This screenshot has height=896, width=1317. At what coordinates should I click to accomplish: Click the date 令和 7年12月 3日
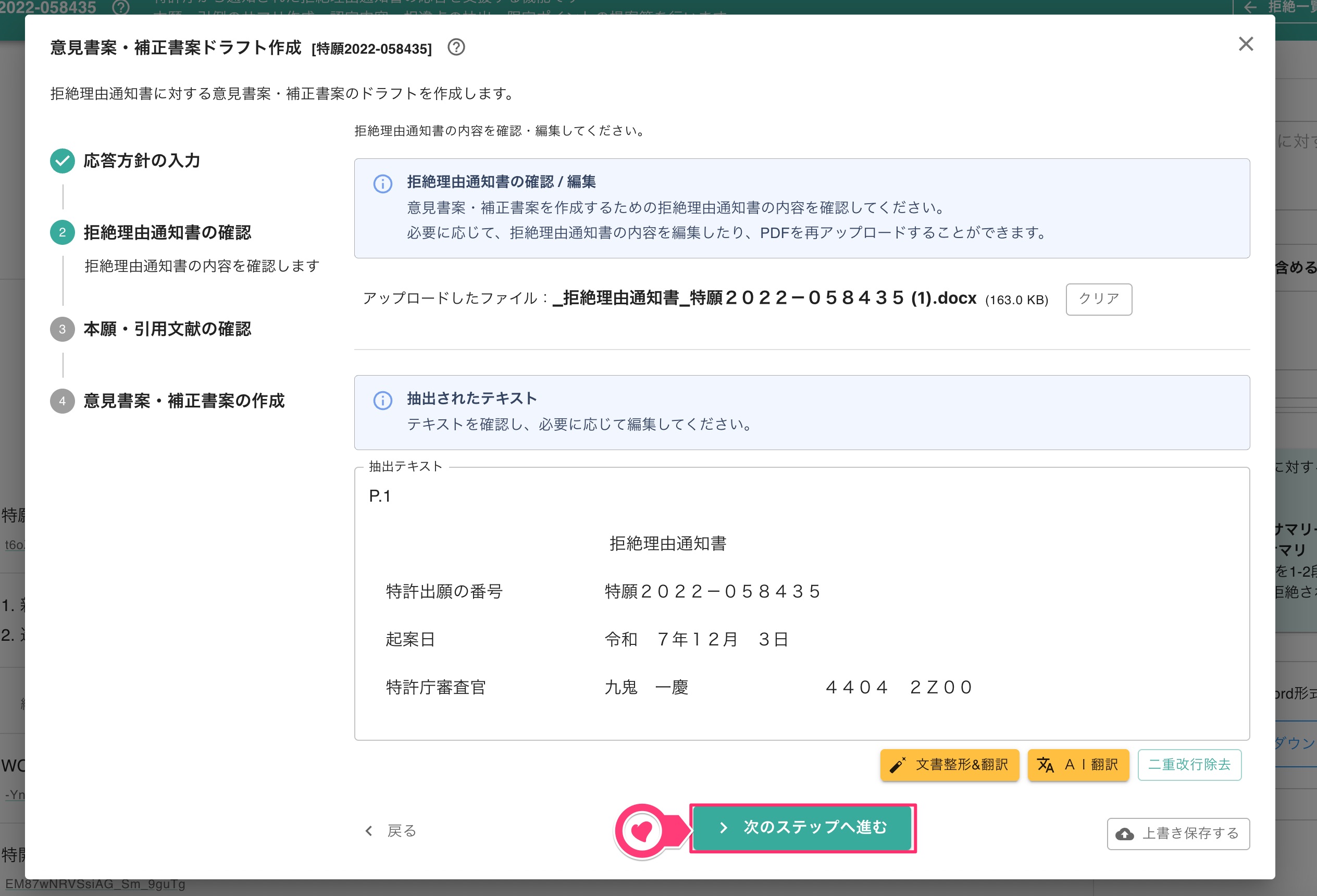click(x=697, y=639)
